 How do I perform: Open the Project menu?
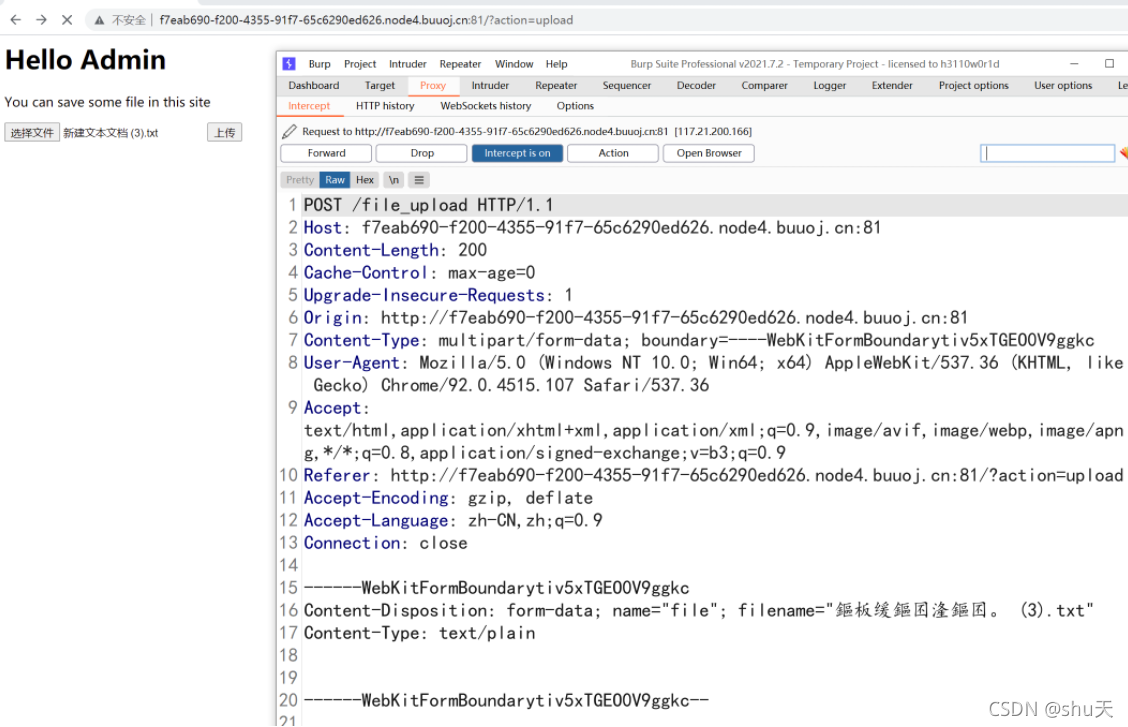tap(360, 64)
